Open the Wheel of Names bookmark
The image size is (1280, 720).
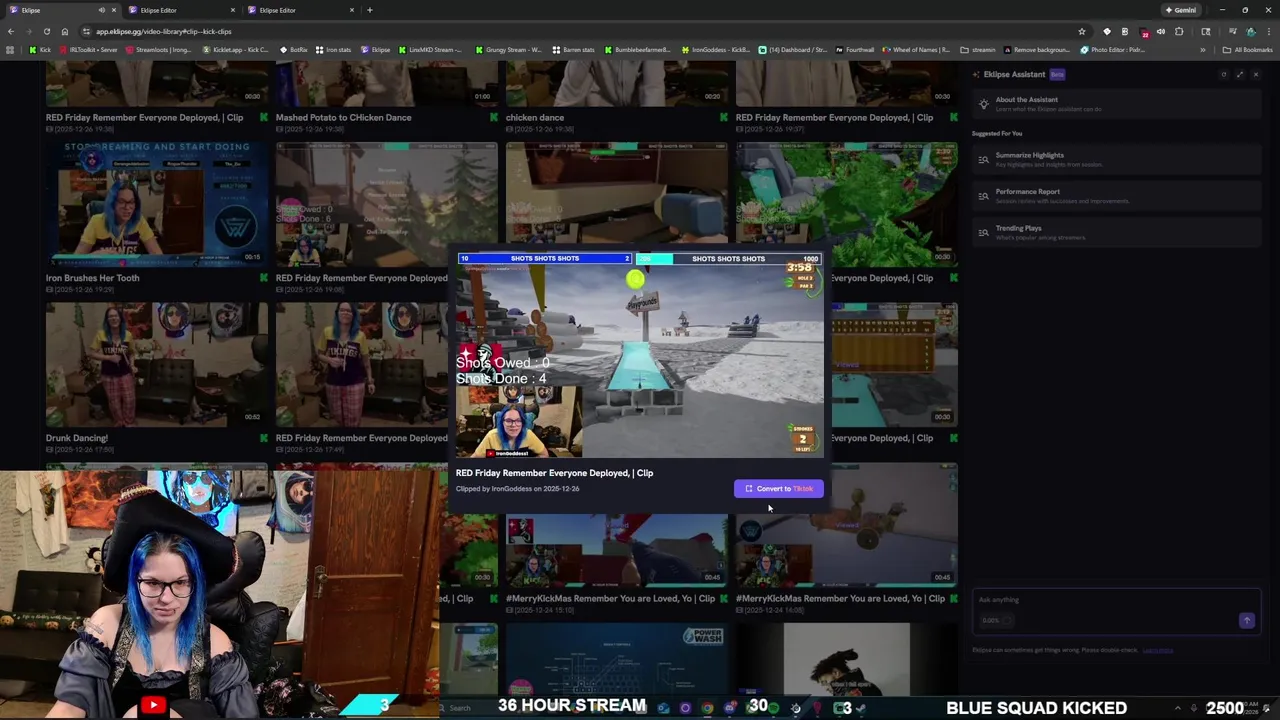(x=916, y=50)
